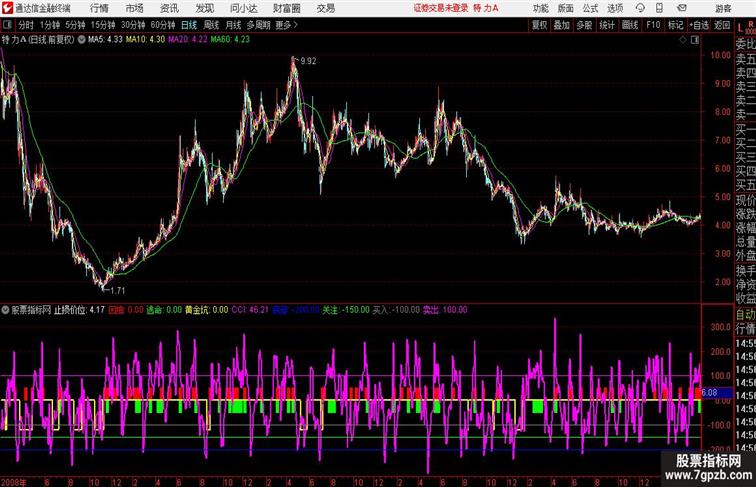Switch to the 15分钟 period tab
The height and width of the screenshot is (487, 756).
click(103, 25)
